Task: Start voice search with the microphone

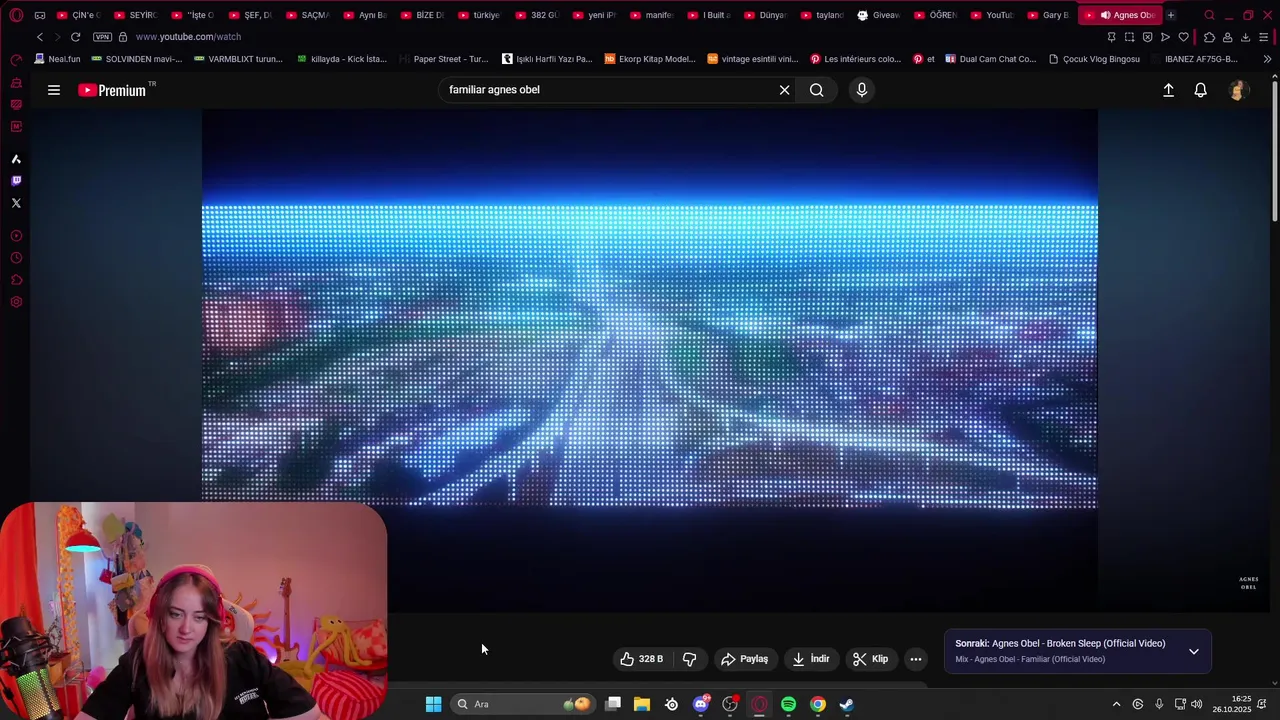Action: (x=862, y=90)
